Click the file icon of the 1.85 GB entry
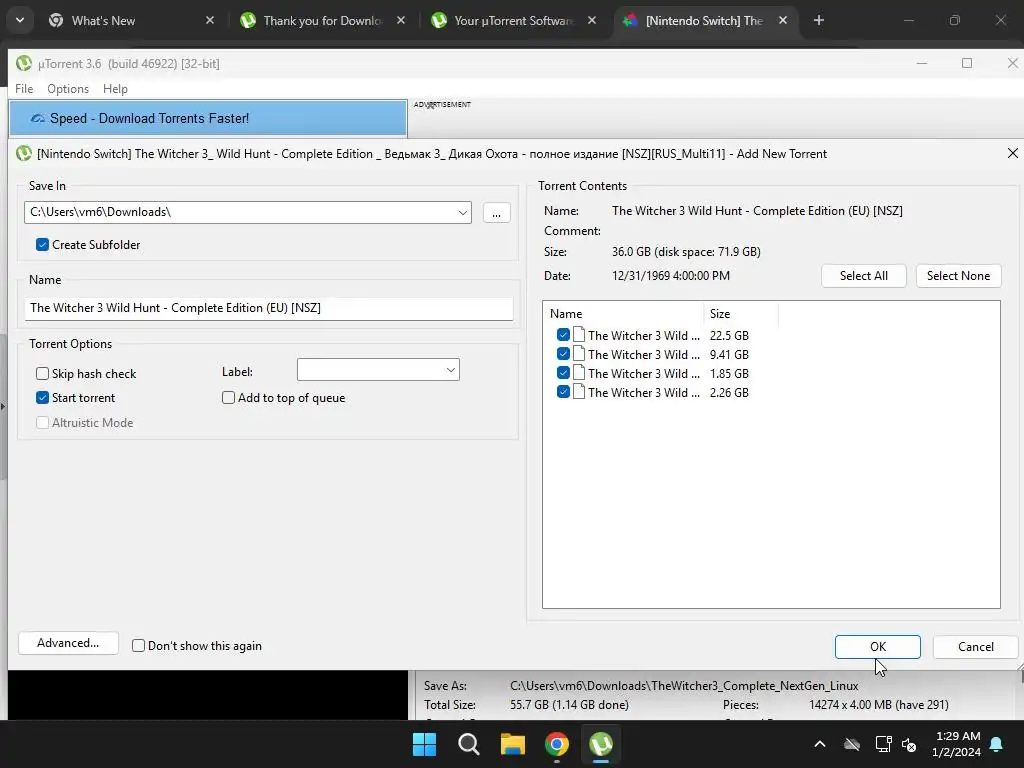The width and height of the screenshot is (1024, 768). pos(579,373)
